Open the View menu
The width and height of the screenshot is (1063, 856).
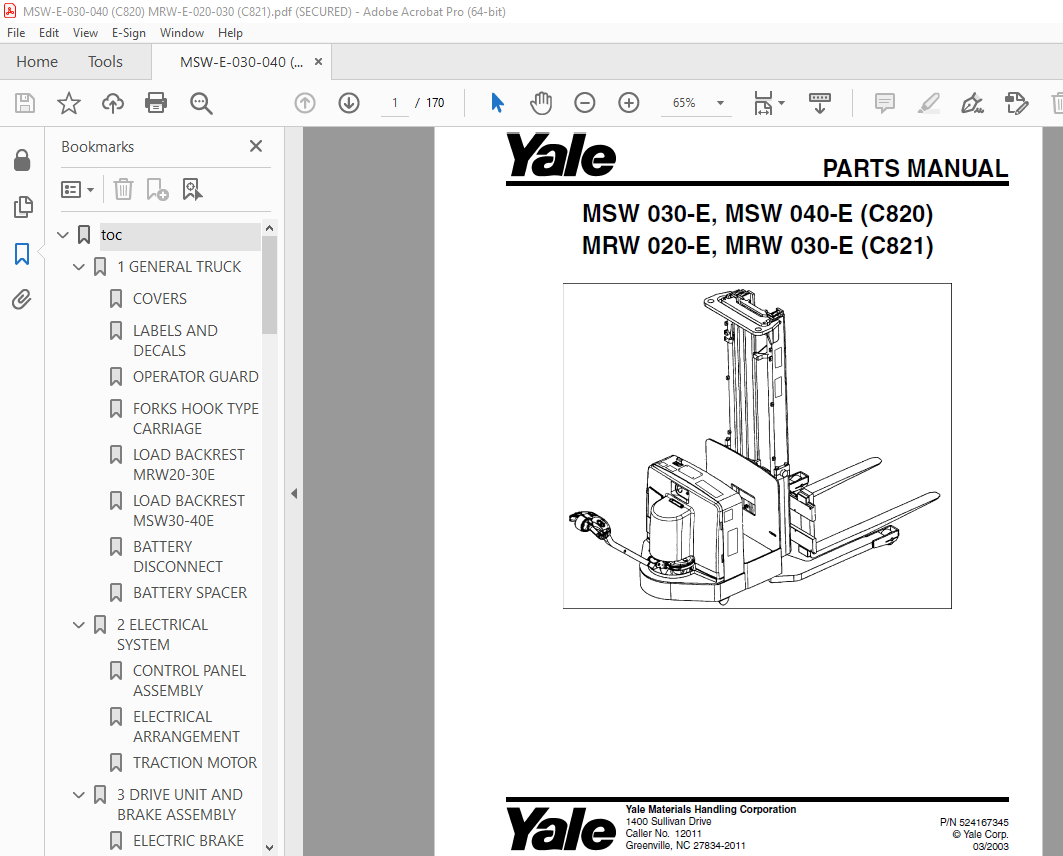point(85,33)
